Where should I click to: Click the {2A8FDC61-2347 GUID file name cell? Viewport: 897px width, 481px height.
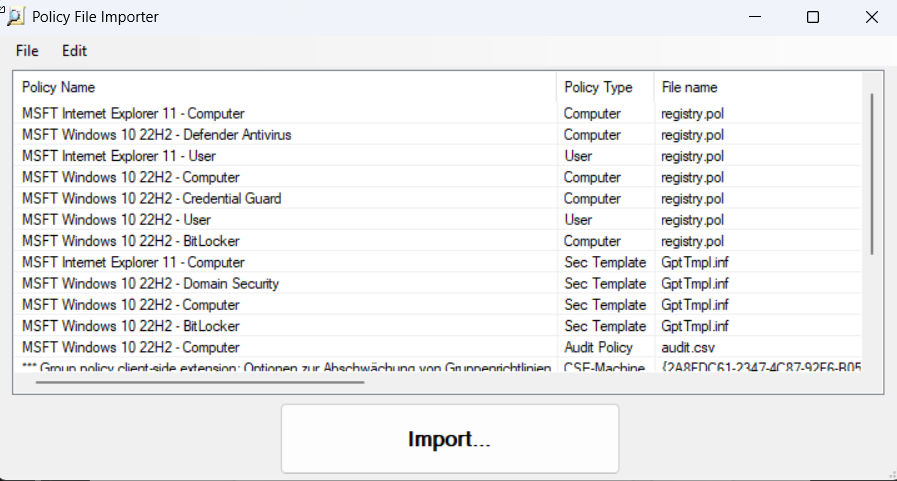tap(761, 367)
